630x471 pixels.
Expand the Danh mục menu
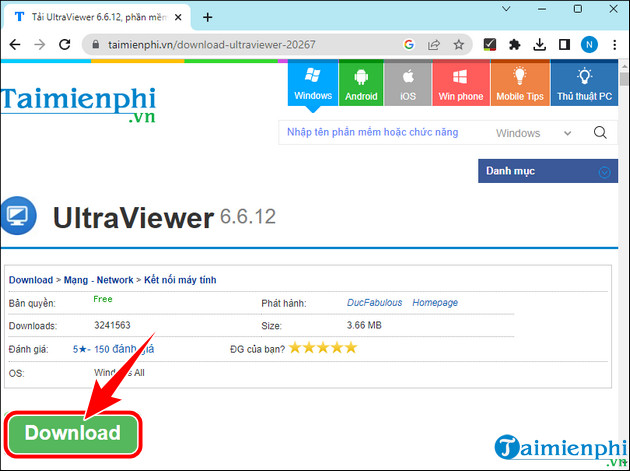click(x=548, y=171)
